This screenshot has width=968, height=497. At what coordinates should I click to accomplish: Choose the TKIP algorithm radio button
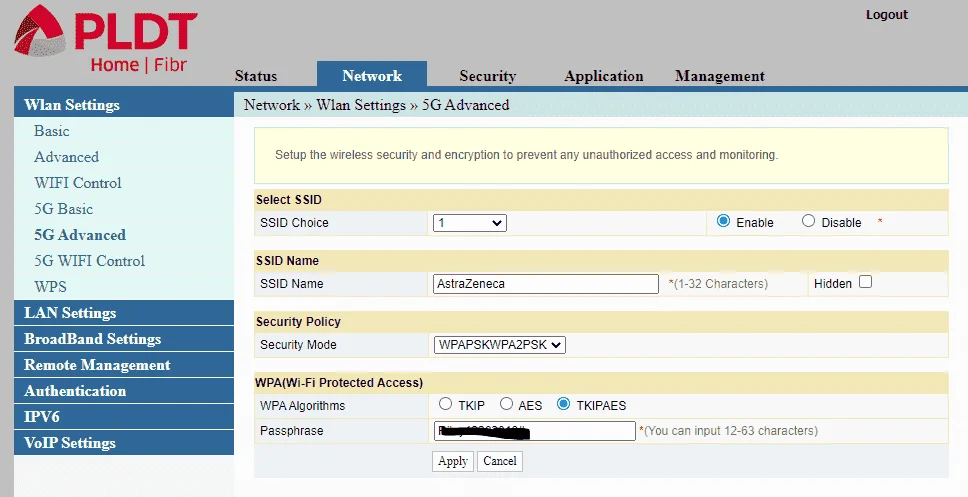(445, 404)
